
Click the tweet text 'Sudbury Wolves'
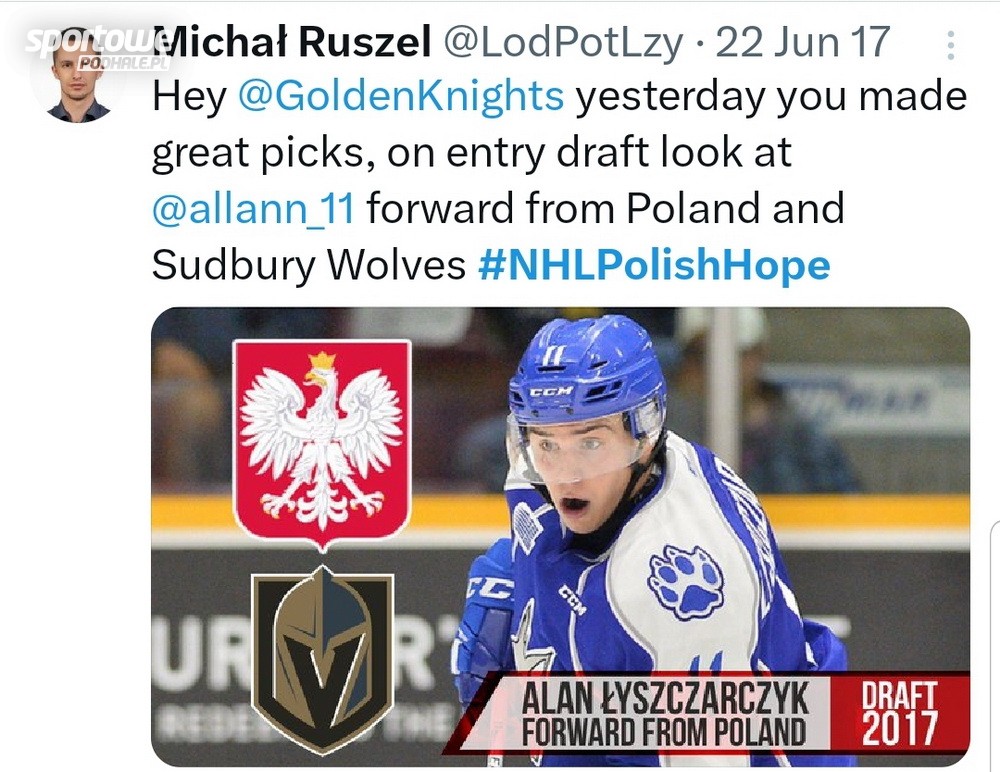click(x=308, y=265)
